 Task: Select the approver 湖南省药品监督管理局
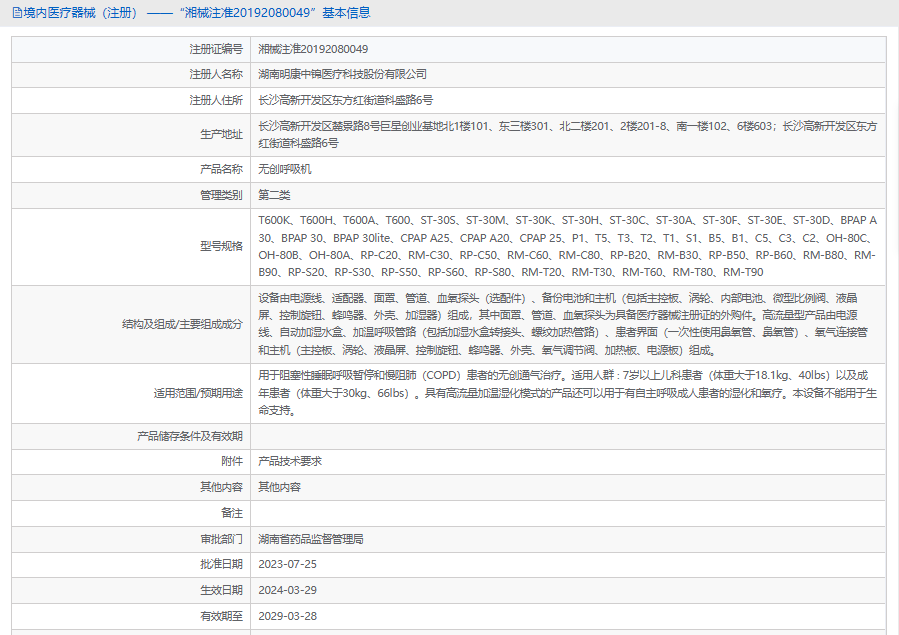pyautogui.click(x=310, y=539)
